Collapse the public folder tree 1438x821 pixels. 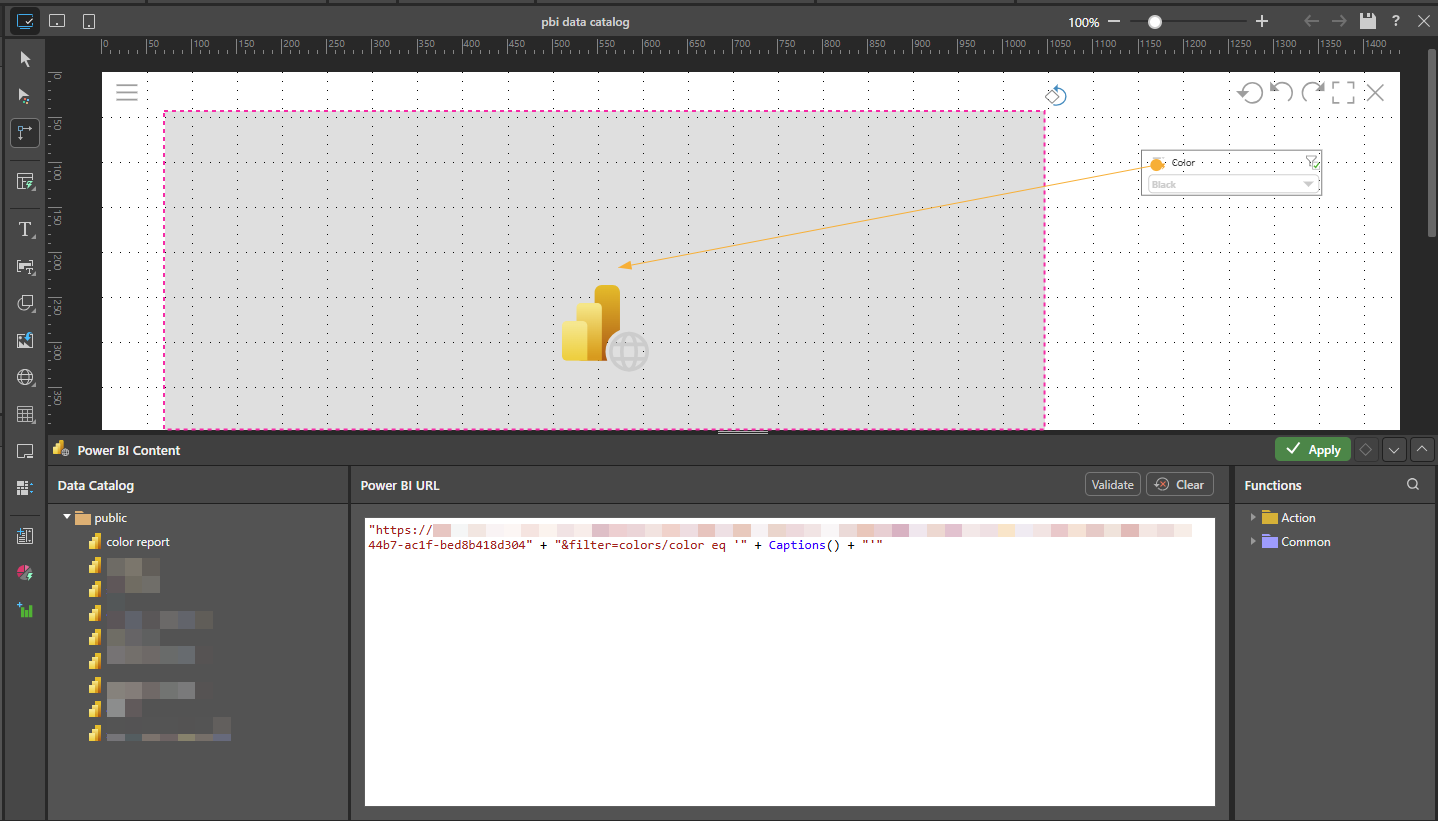[x=67, y=518]
